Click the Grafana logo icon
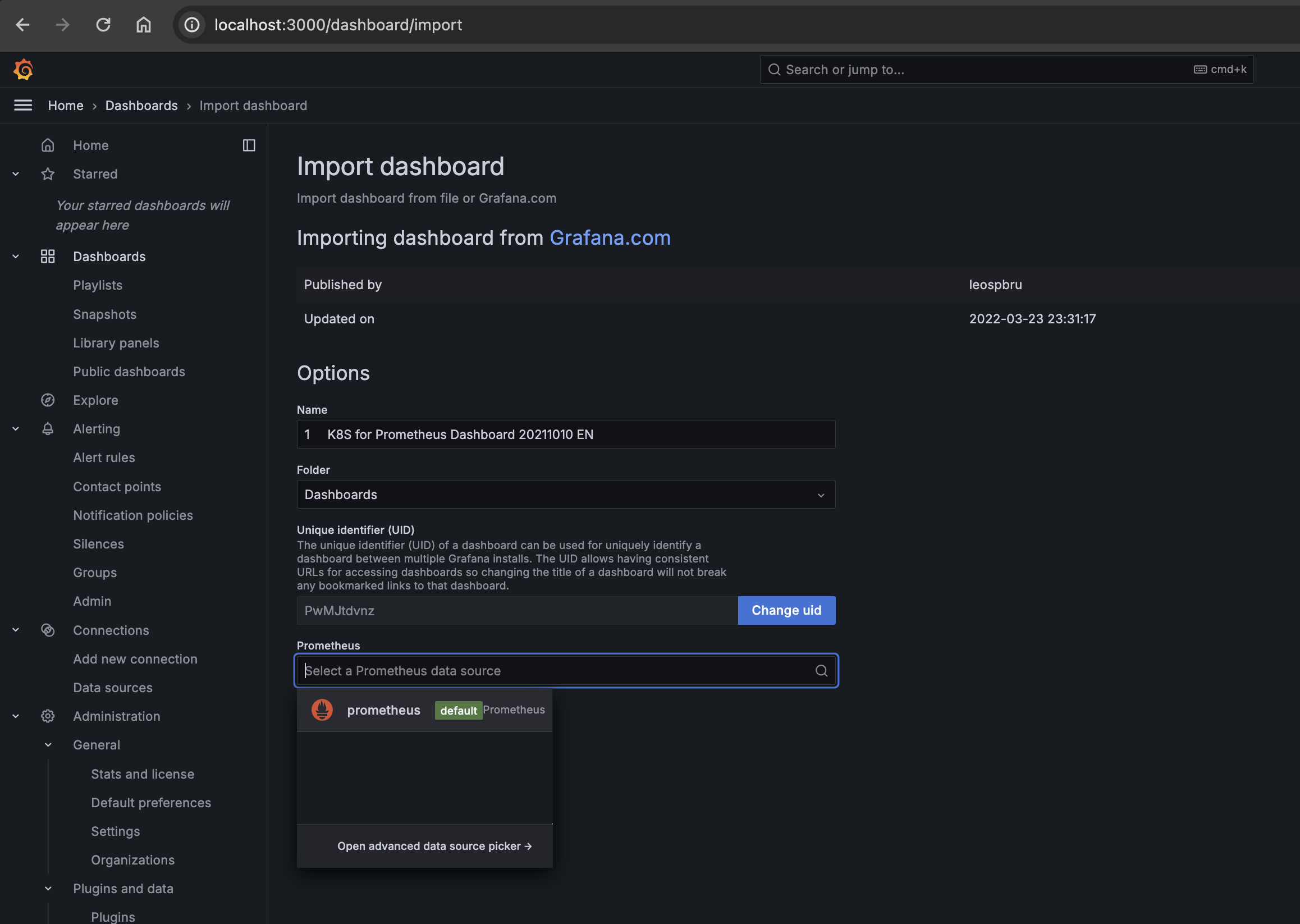The image size is (1300, 924). tap(24, 70)
